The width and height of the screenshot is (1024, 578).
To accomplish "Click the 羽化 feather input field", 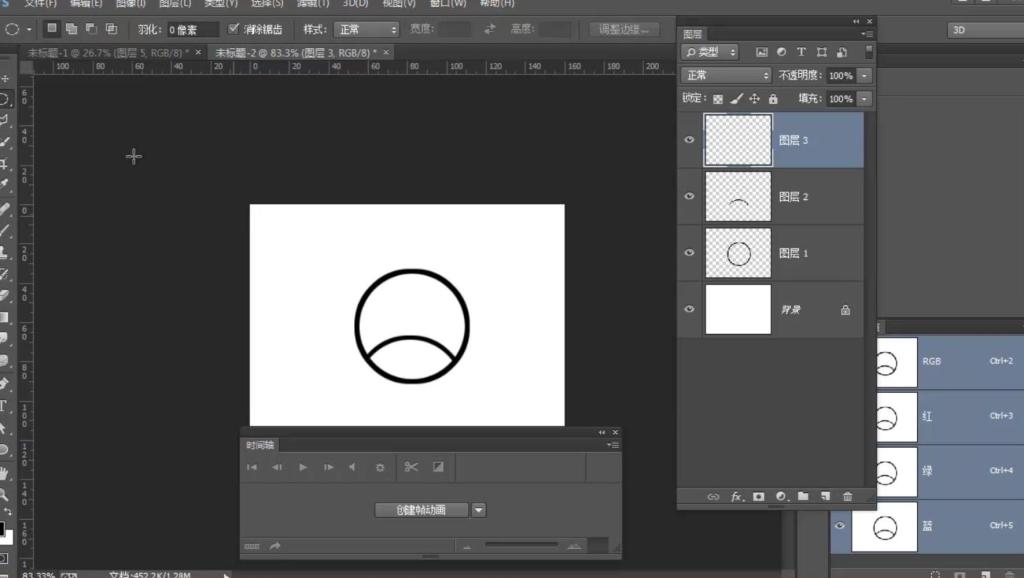I will coord(192,29).
